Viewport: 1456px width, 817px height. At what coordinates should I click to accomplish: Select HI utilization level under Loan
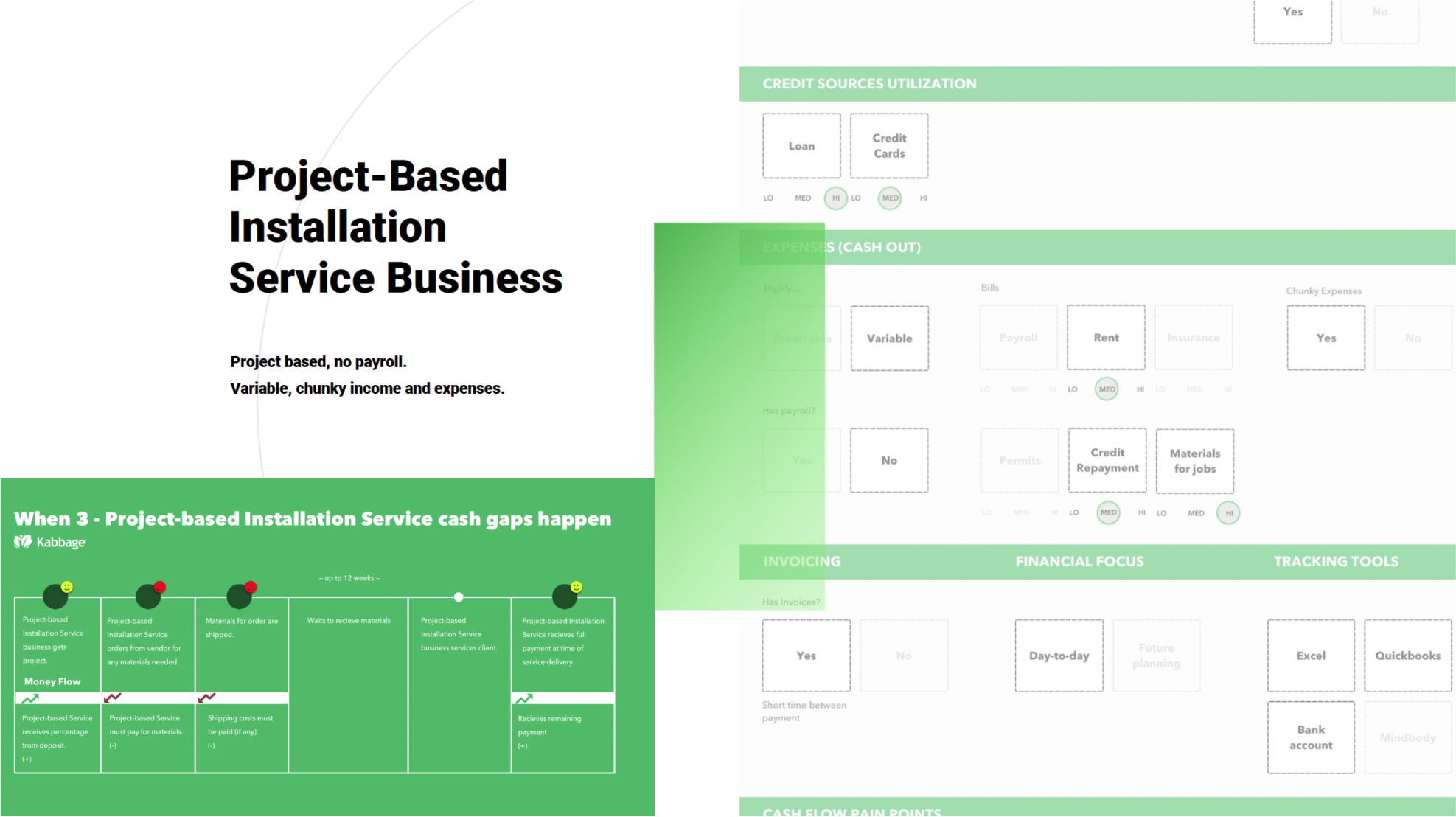pos(835,198)
